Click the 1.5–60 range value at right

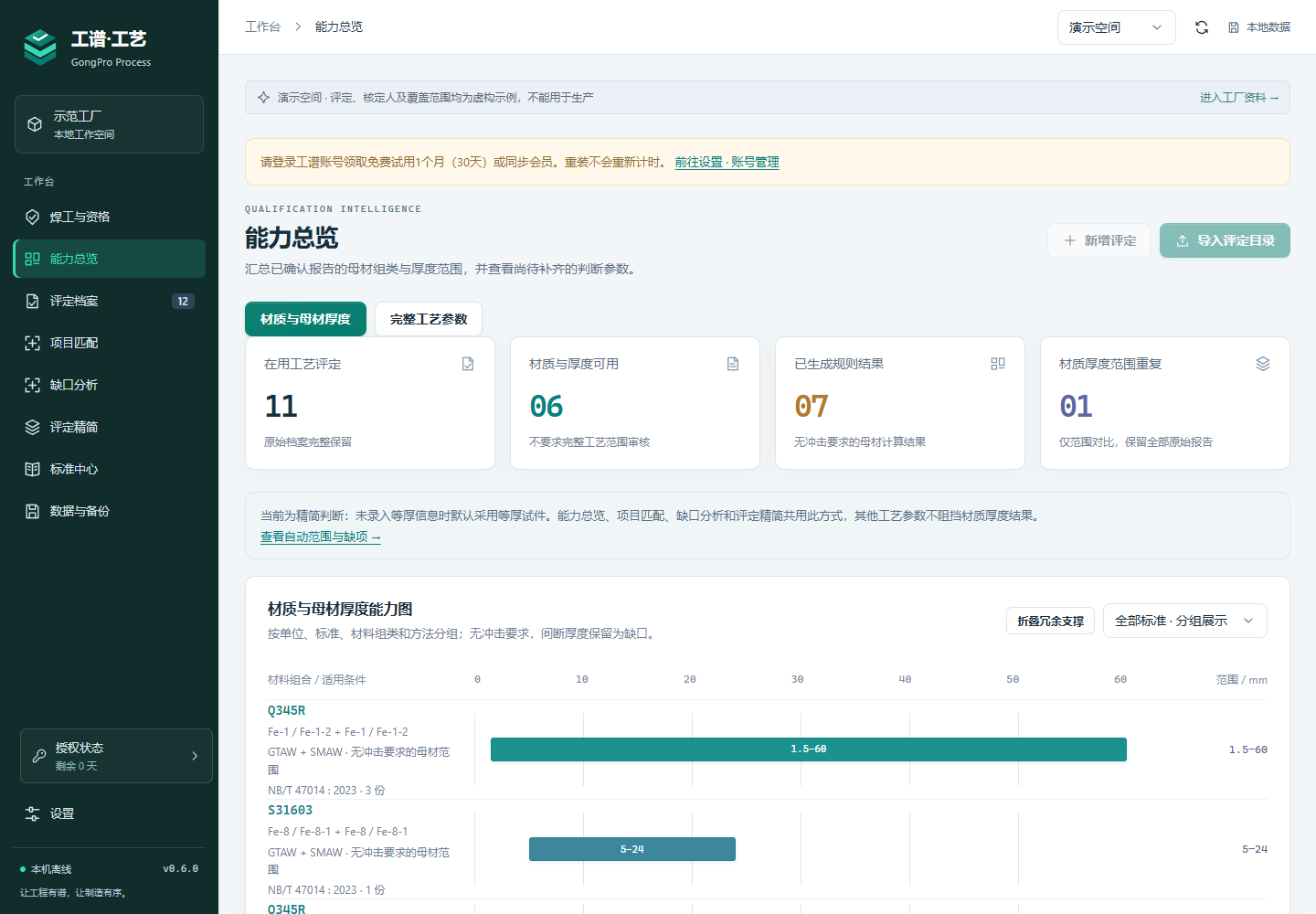click(x=1247, y=749)
